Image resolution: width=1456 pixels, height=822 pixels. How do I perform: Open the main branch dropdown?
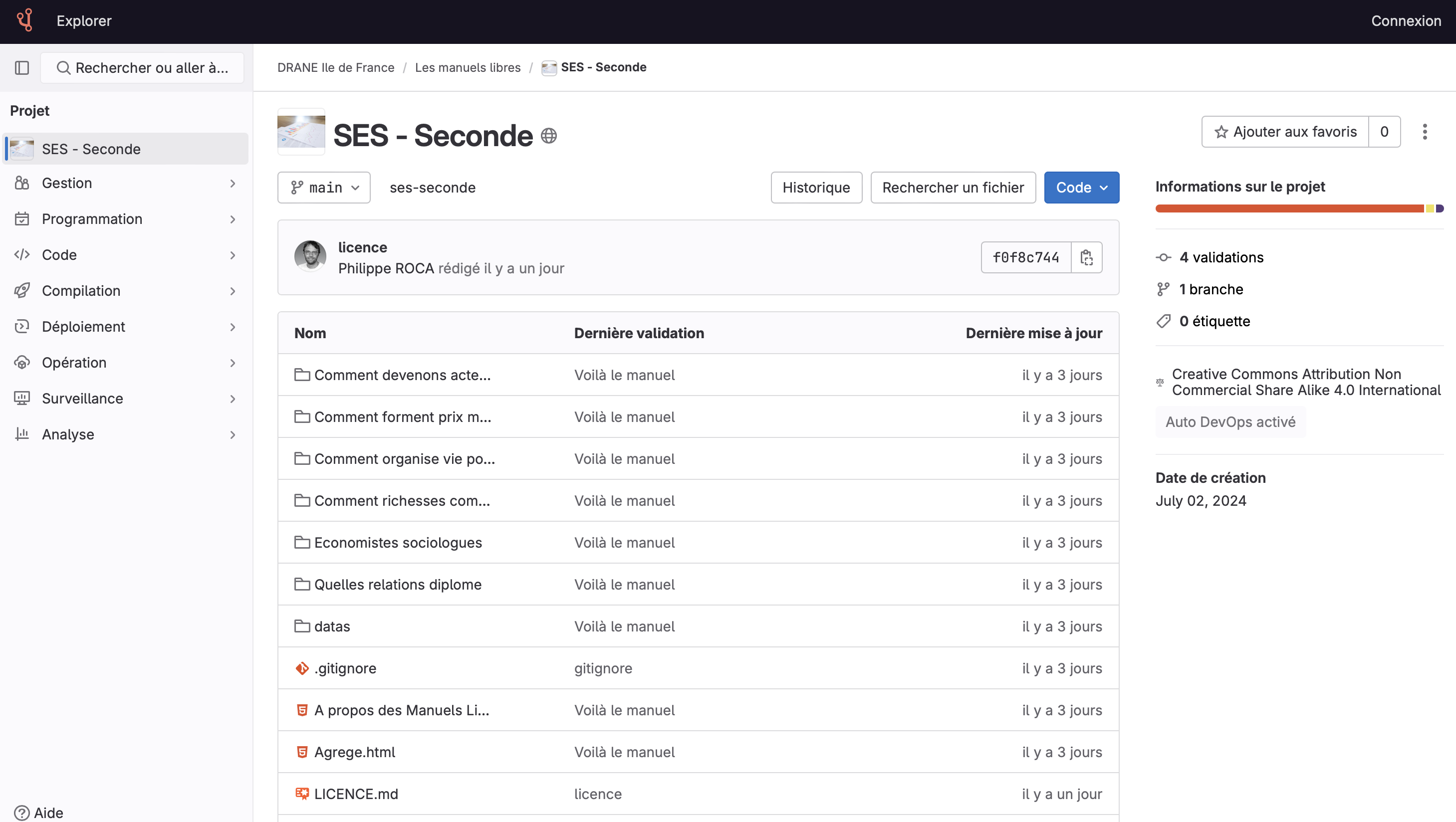point(324,188)
